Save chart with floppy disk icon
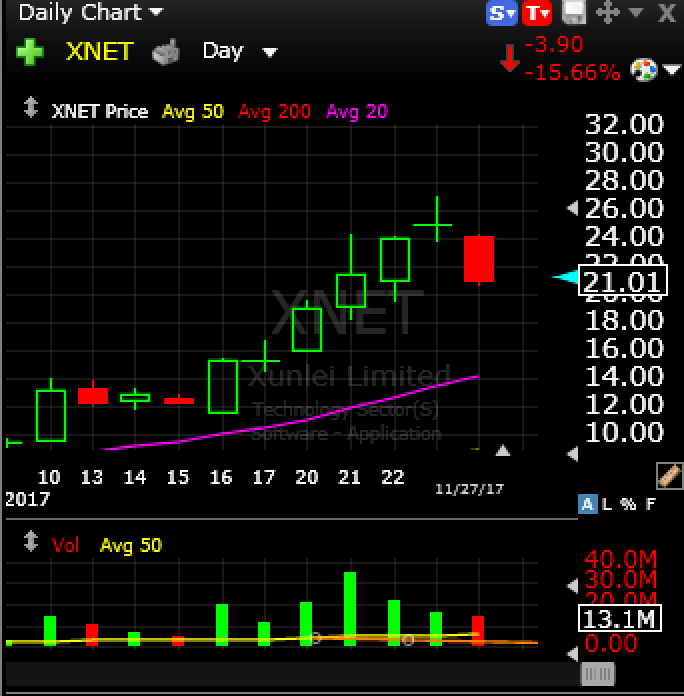The image size is (684, 696). click(573, 12)
